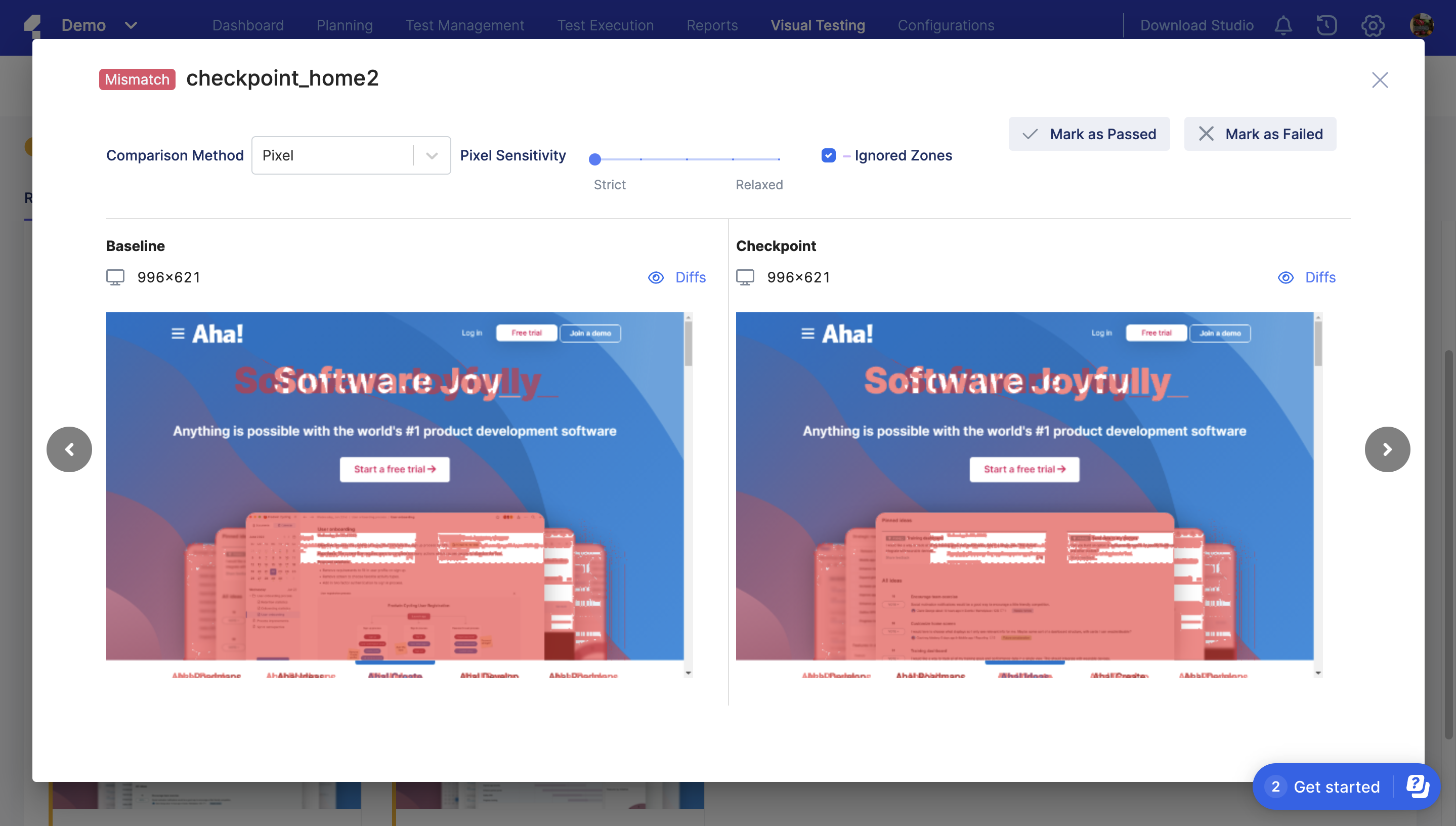Open the Dashboard menu
1456x826 pixels.
(248, 25)
